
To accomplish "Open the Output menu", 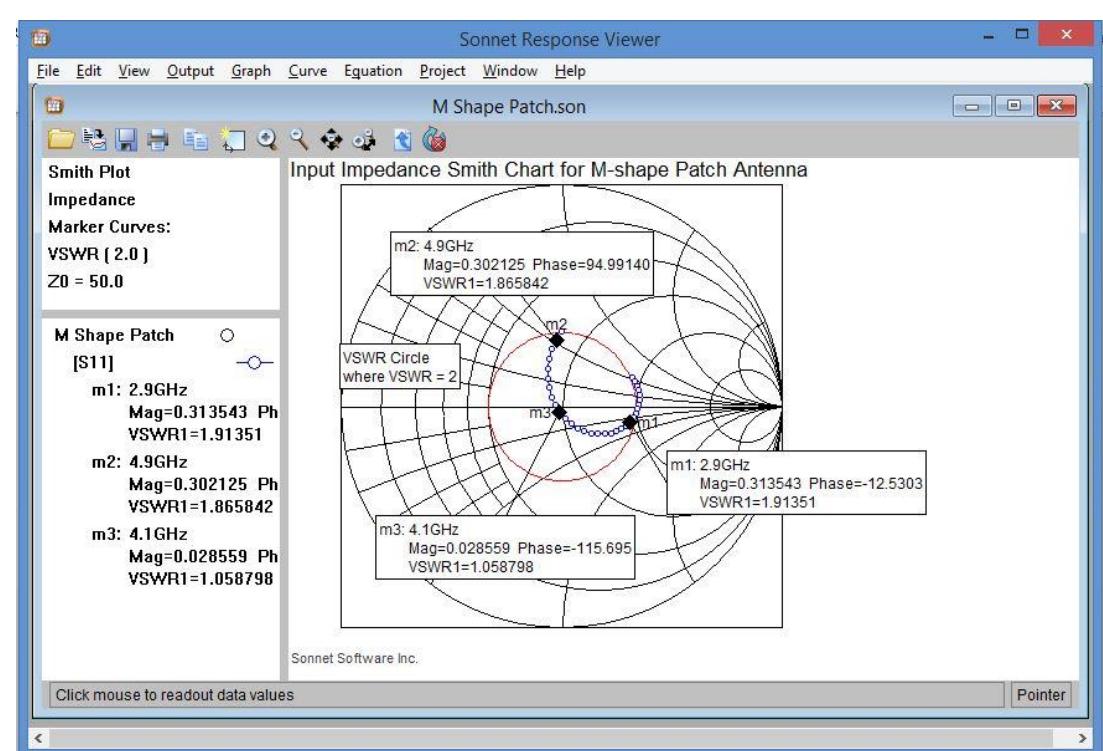I will [190, 71].
